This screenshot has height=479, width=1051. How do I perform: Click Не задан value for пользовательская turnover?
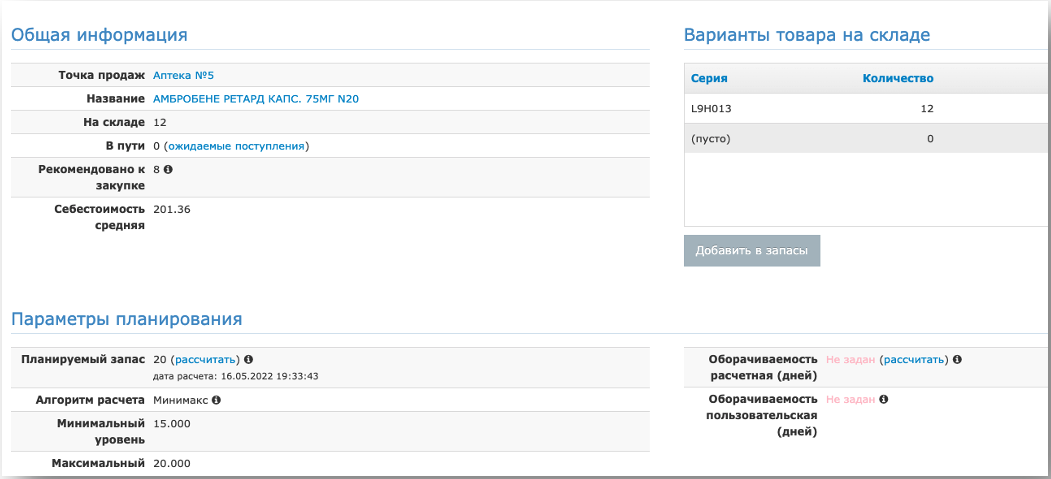(851, 399)
